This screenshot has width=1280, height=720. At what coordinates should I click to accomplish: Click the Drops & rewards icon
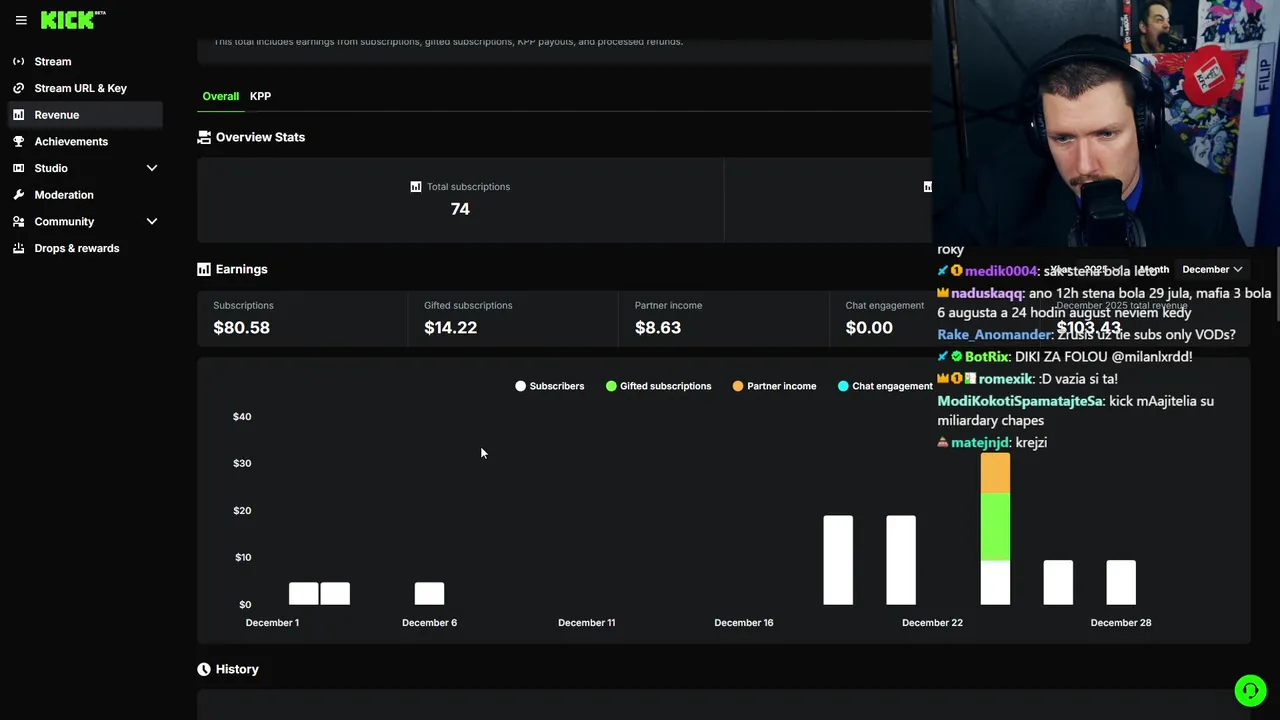point(18,248)
